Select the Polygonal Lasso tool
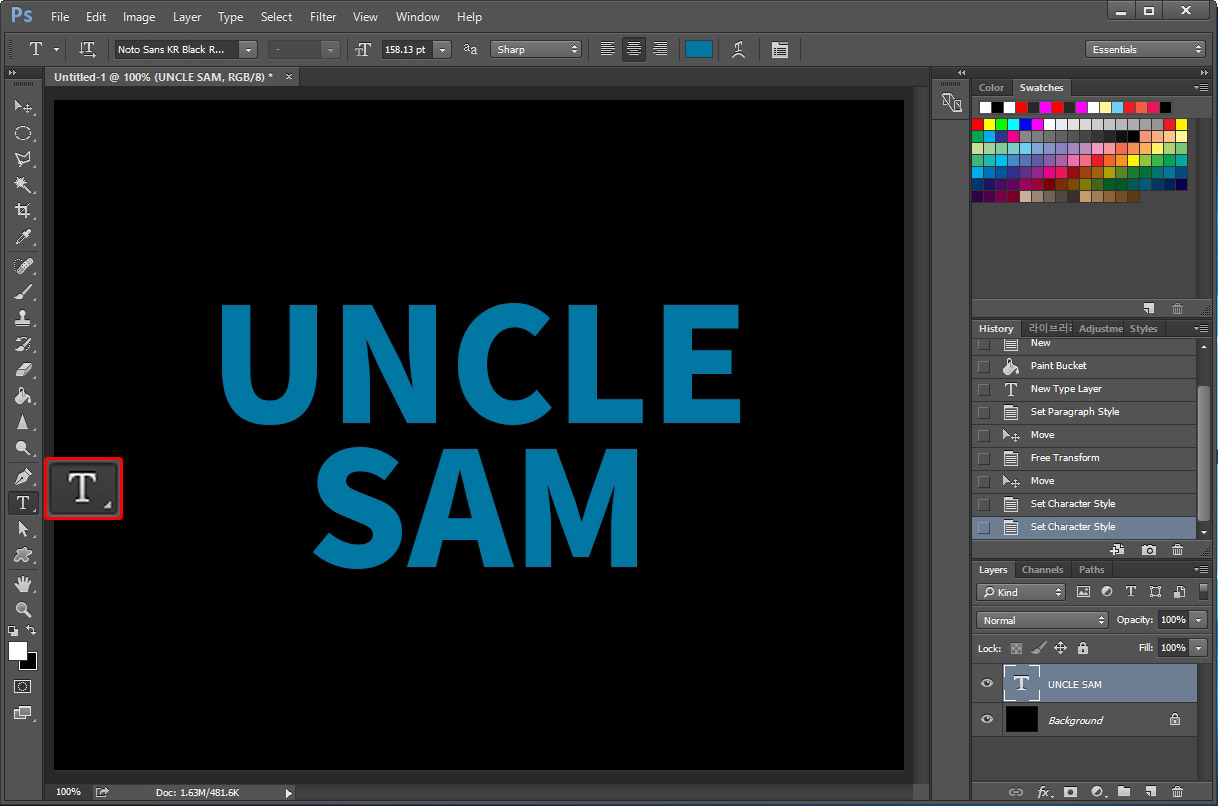1218x806 pixels. point(22,159)
